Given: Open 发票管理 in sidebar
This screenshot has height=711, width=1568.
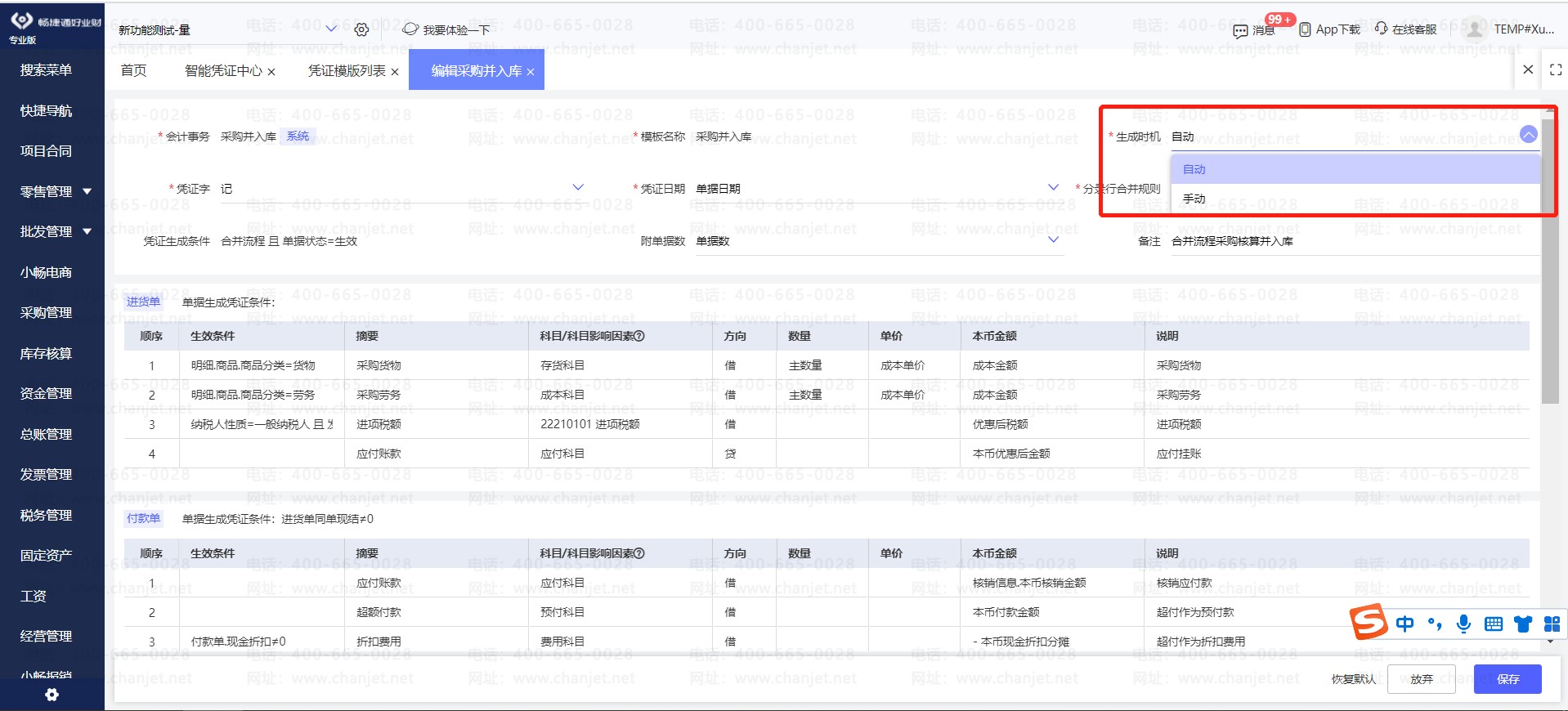Looking at the screenshot, I should [46, 474].
